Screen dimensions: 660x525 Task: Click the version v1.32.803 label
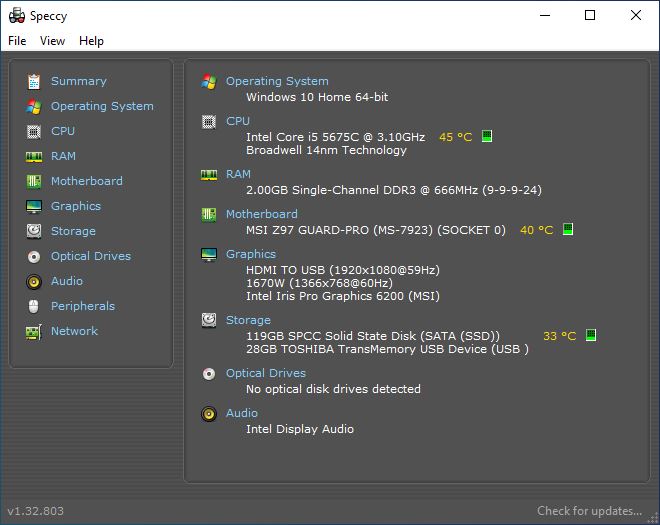35,511
